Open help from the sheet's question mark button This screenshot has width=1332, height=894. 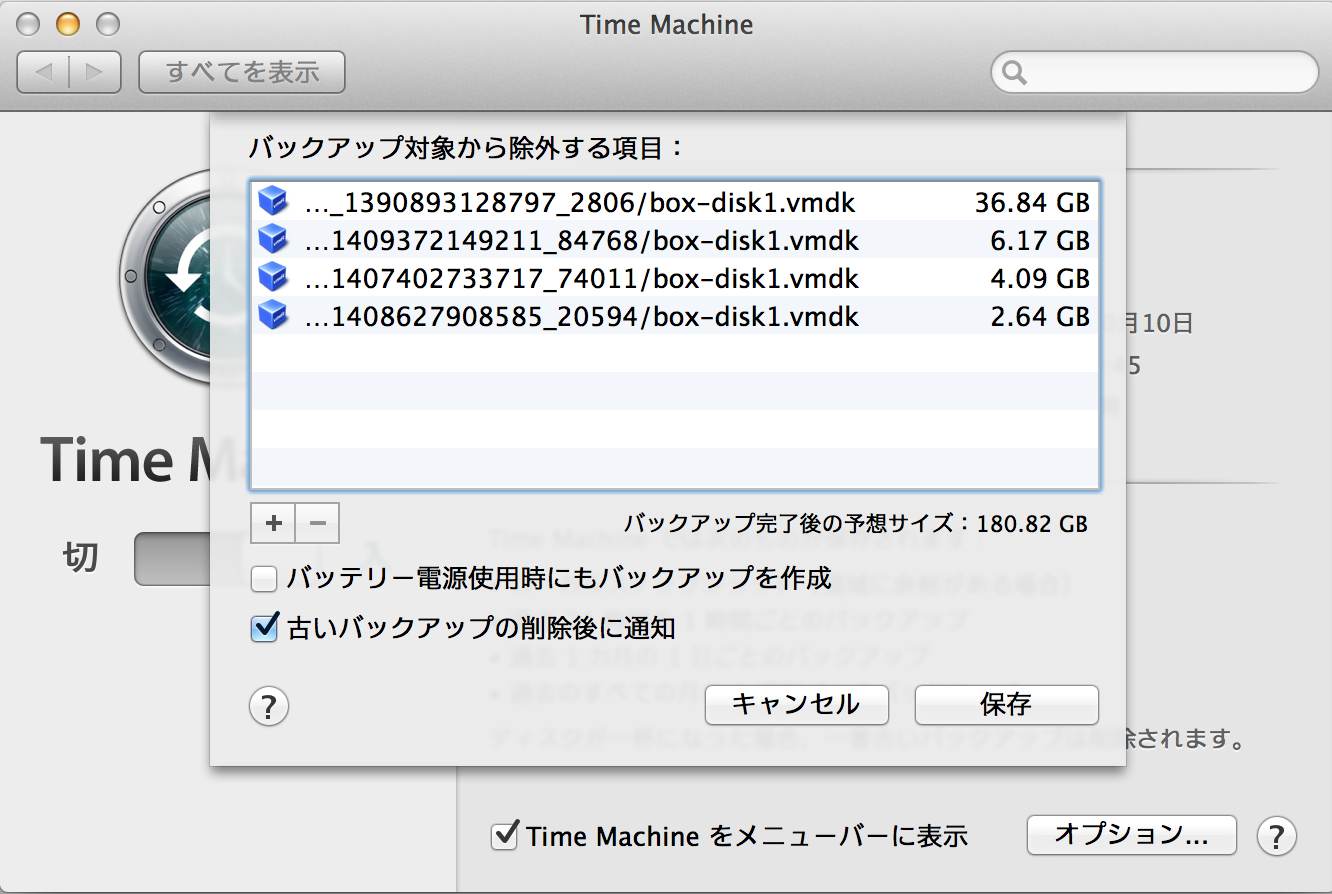point(268,706)
